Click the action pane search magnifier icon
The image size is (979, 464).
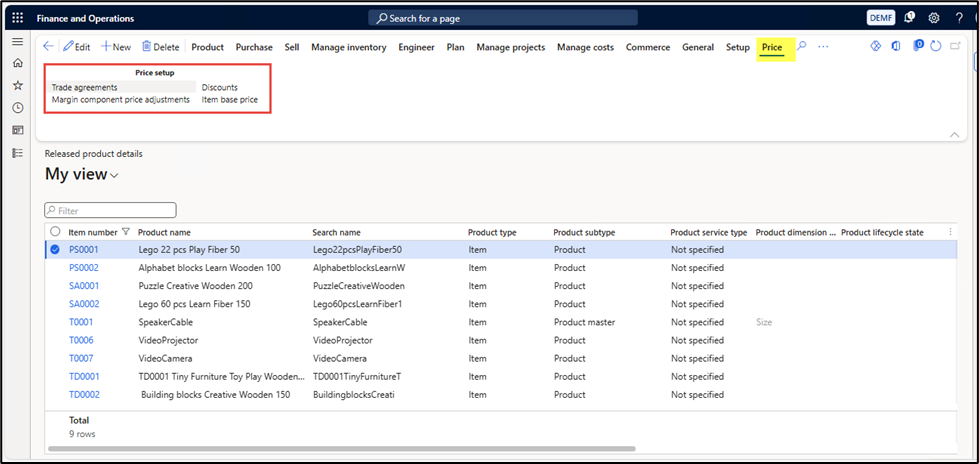tap(802, 46)
